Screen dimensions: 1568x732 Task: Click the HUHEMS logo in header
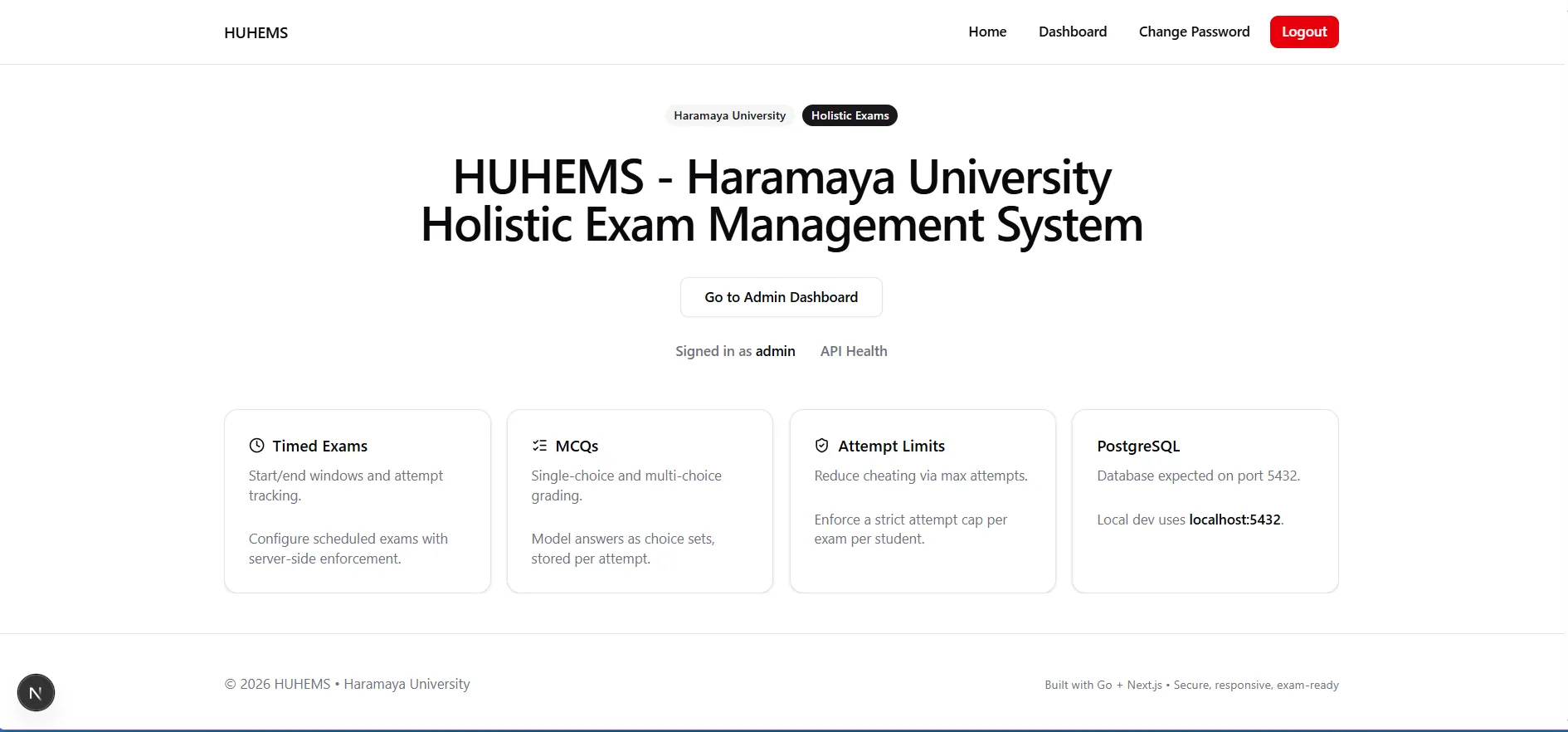[x=256, y=32]
